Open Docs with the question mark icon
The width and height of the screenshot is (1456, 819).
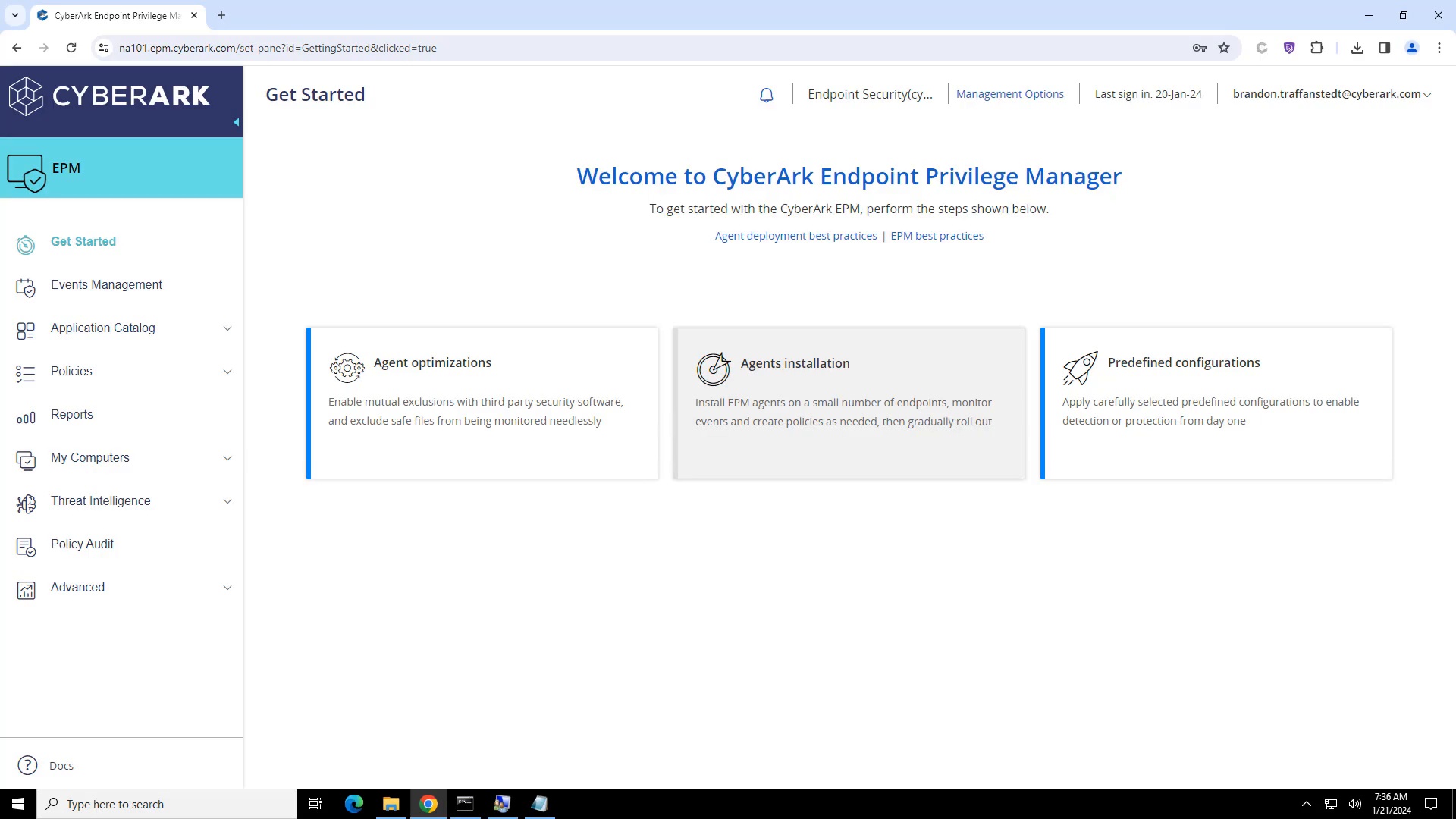pyautogui.click(x=27, y=765)
